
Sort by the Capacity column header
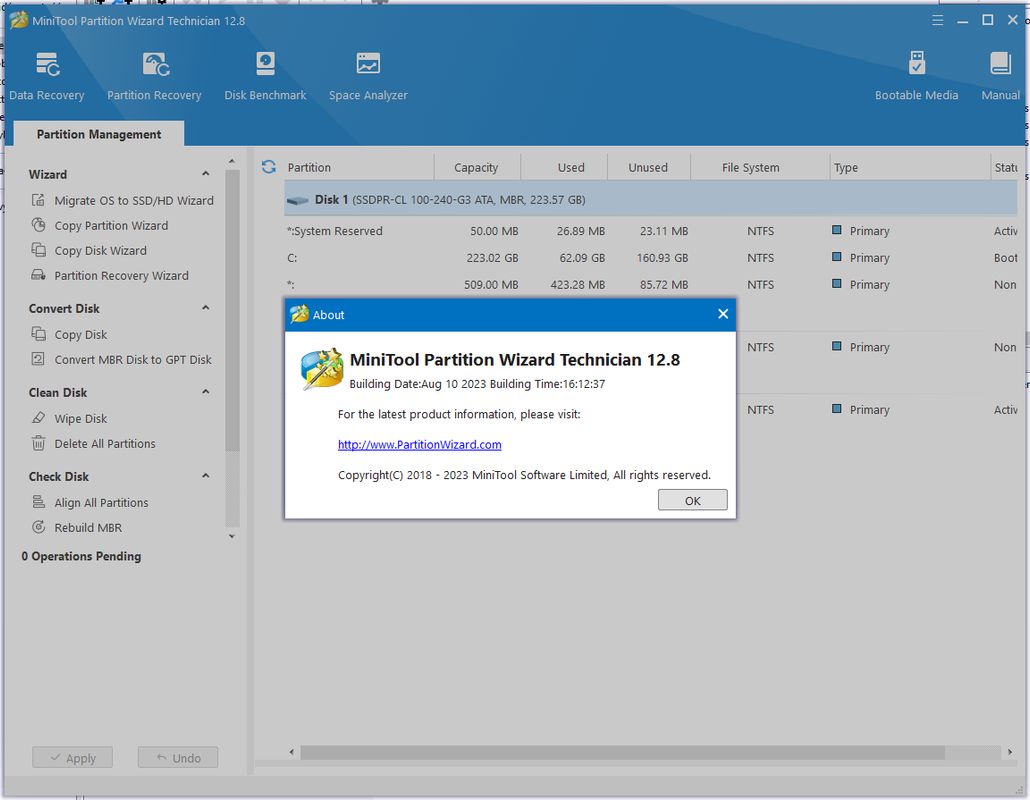coord(477,167)
